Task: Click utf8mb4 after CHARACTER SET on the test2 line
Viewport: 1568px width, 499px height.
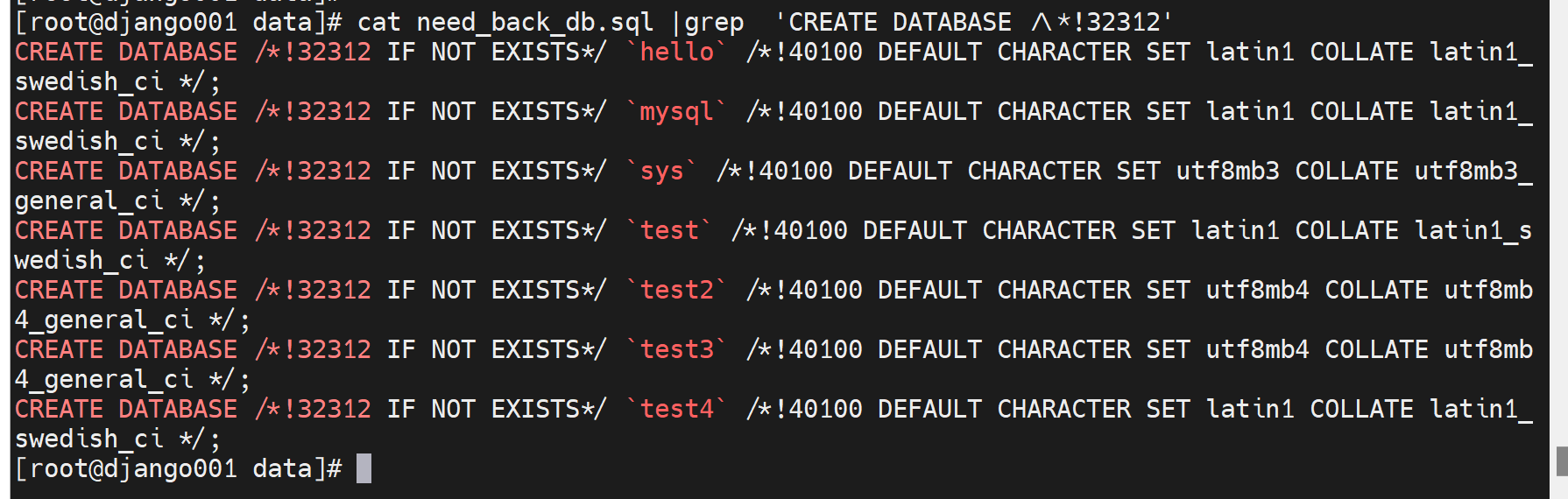Action: tap(1257, 291)
